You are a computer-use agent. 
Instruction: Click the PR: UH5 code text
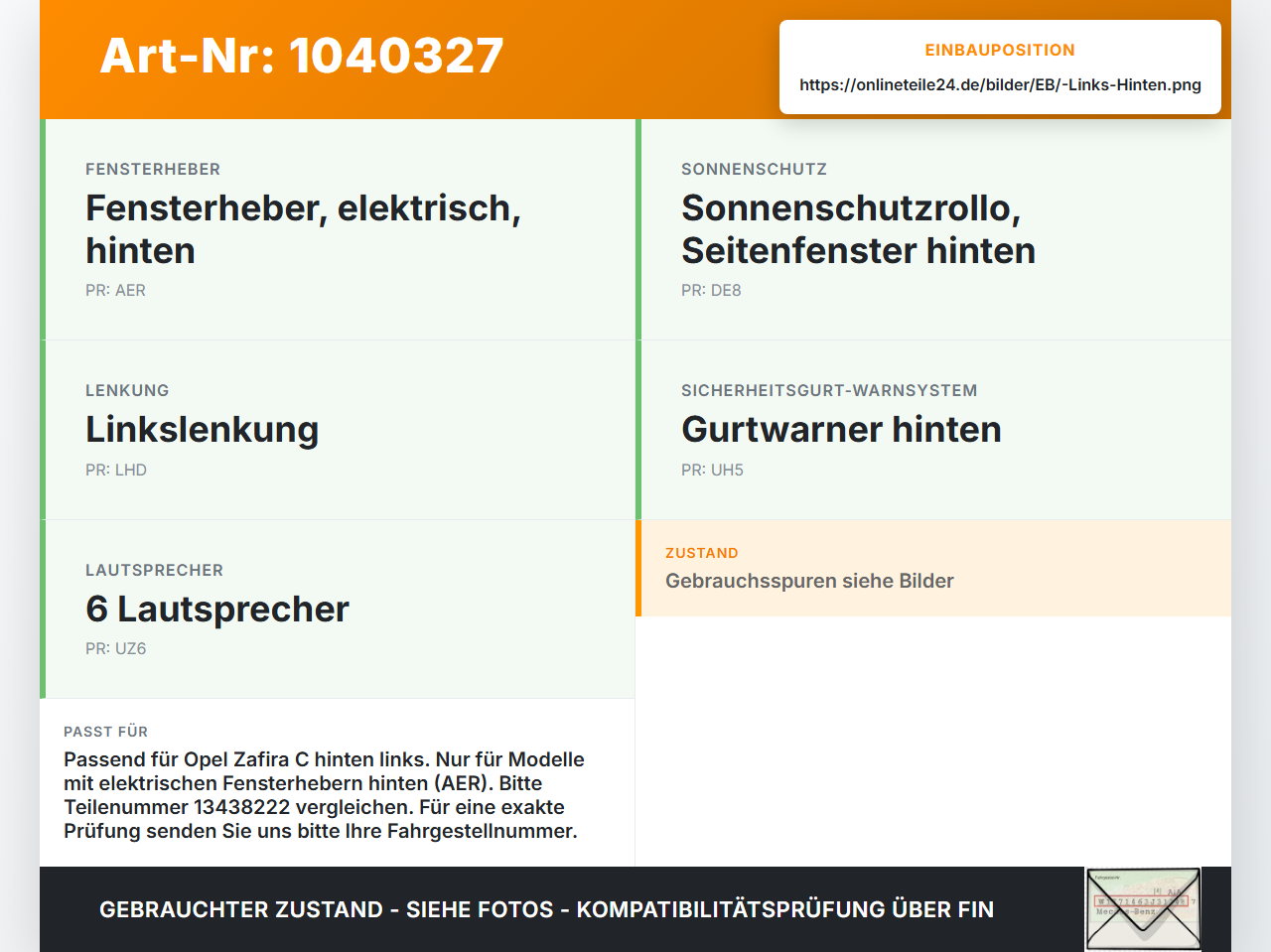tap(712, 470)
